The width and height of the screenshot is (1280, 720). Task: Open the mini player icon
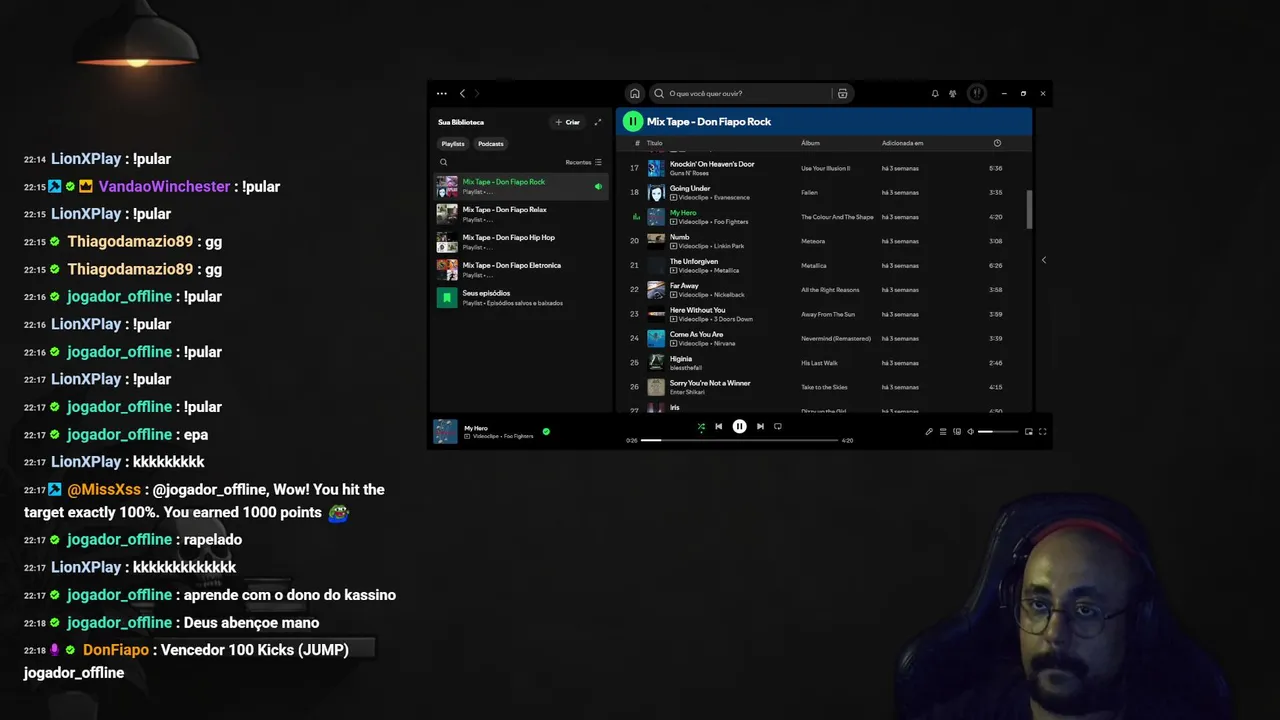(x=1029, y=432)
